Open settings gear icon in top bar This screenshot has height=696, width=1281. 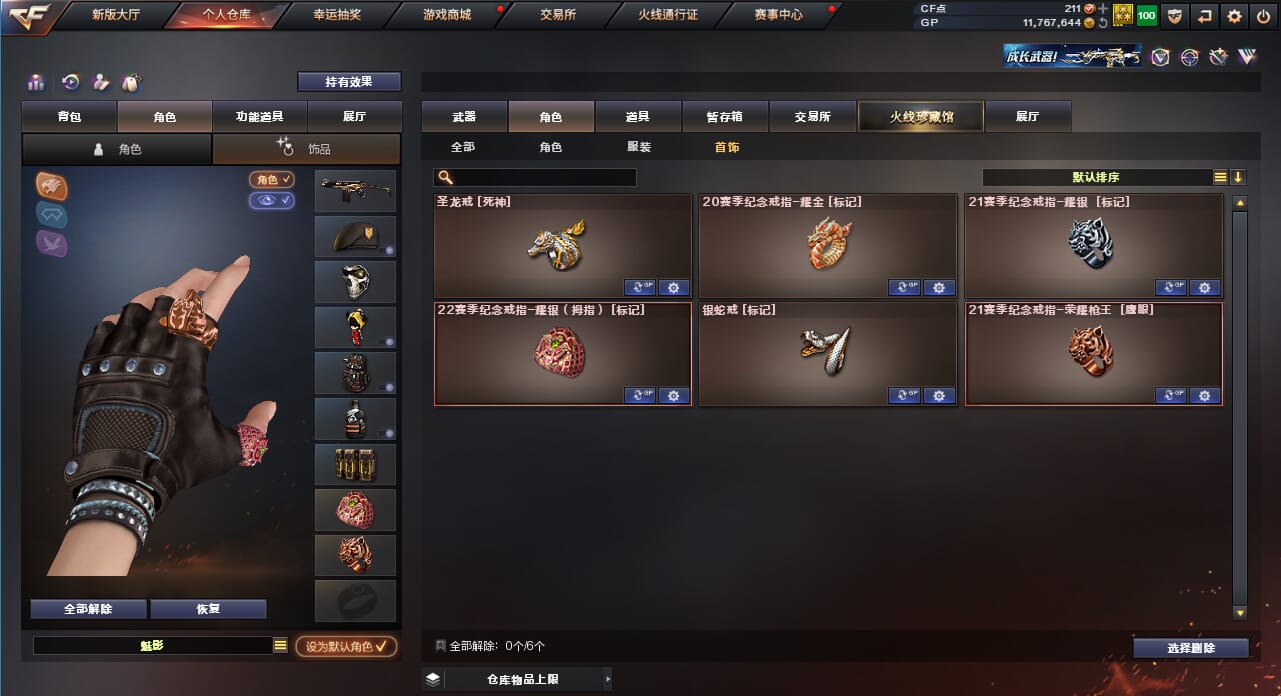pyautogui.click(x=1235, y=16)
